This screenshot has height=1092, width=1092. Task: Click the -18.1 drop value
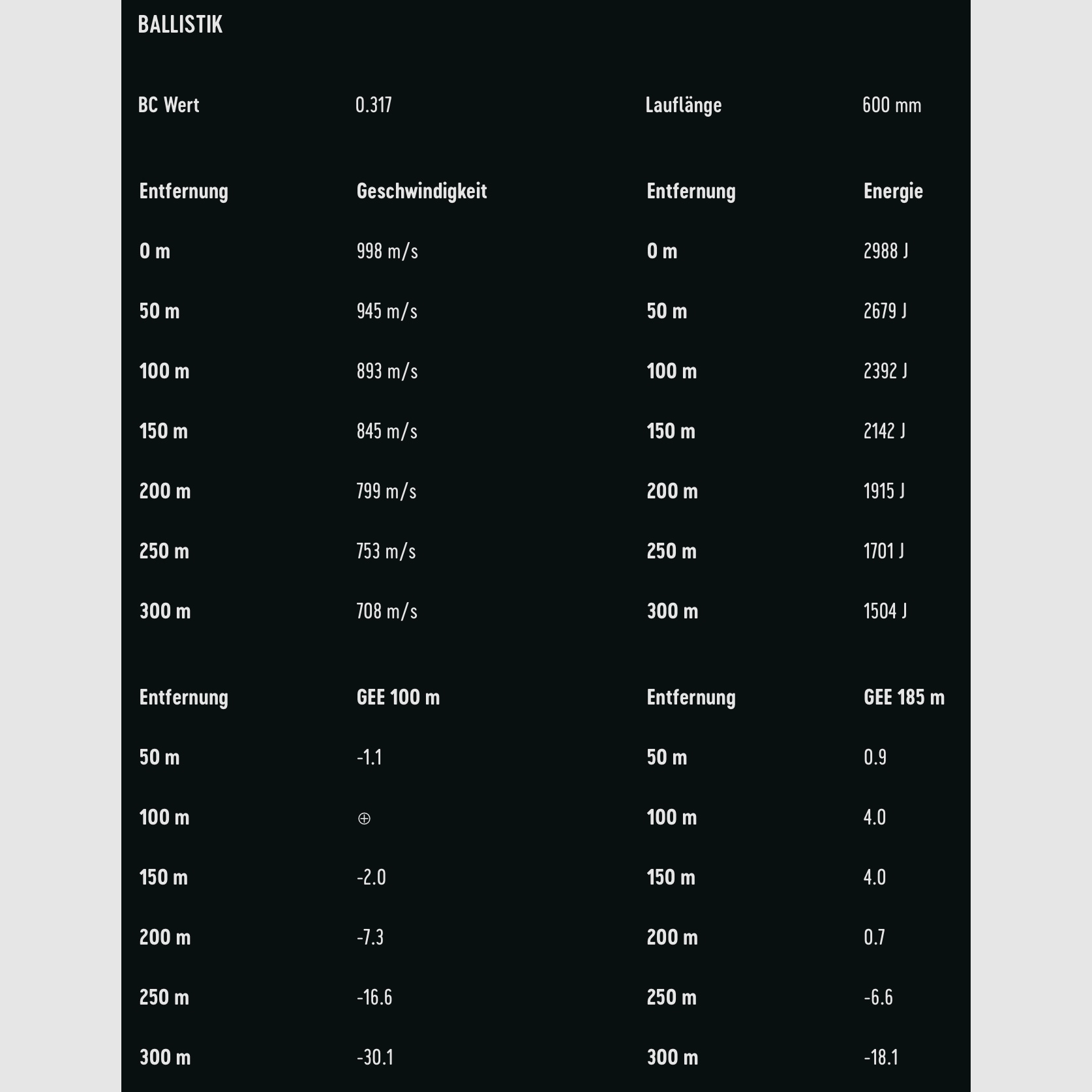[881, 1057]
